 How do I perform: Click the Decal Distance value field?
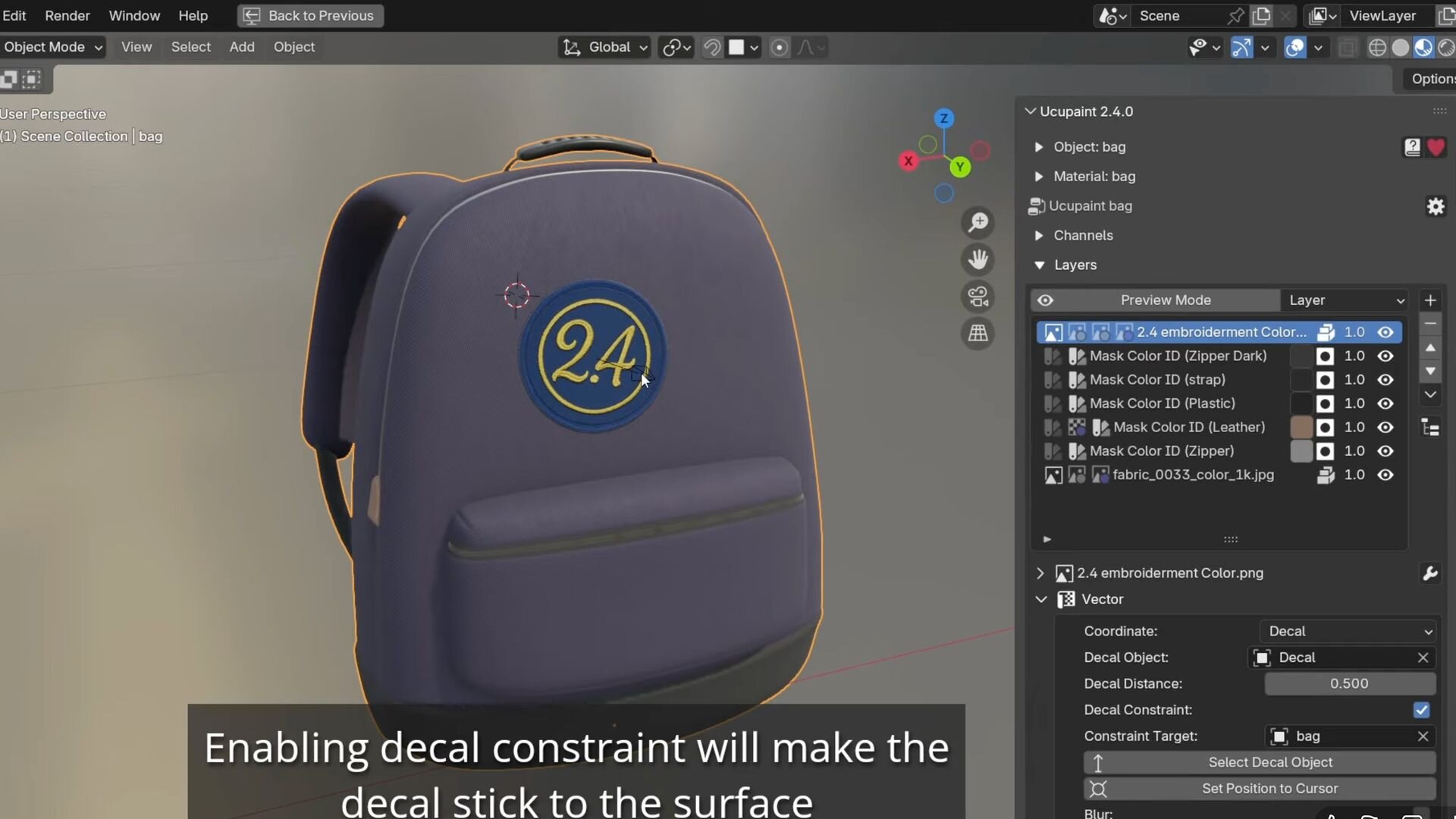1349,683
